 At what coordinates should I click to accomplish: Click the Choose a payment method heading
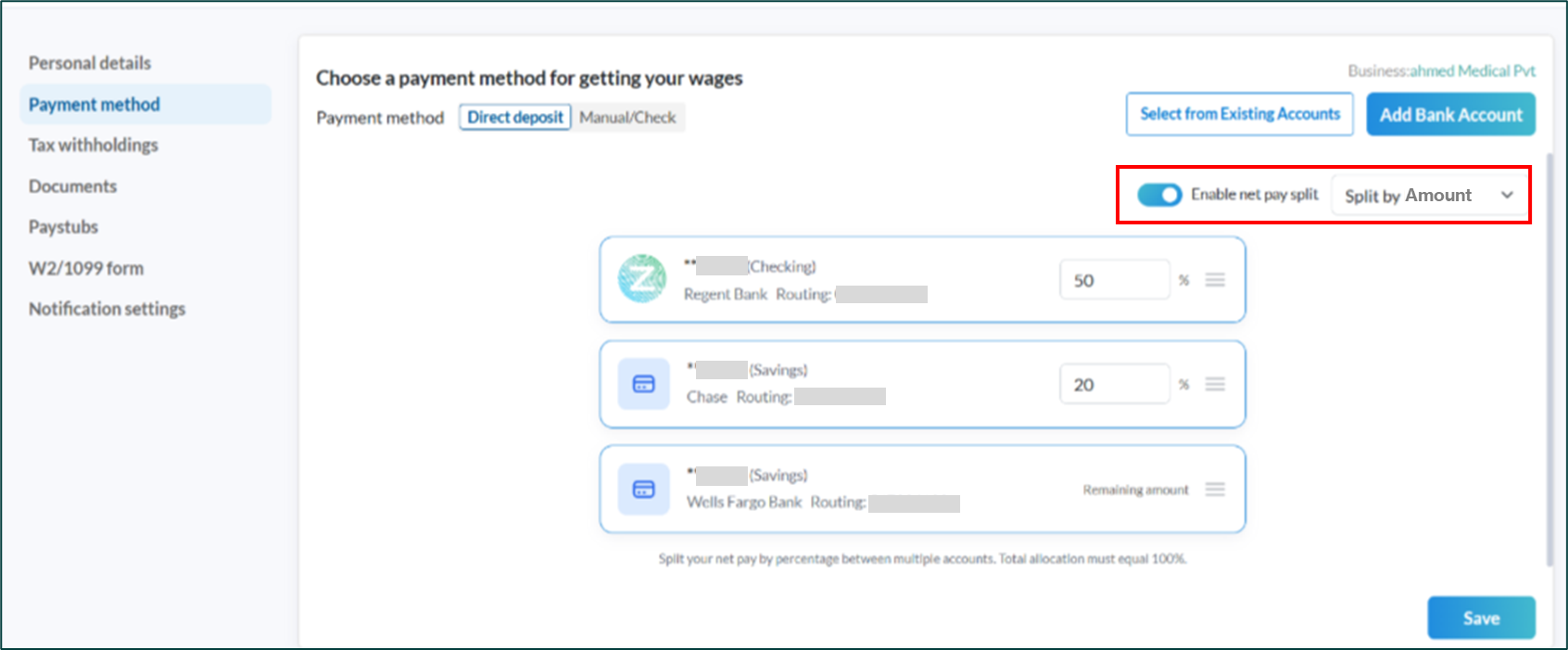pyautogui.click(x=529, y=78)
